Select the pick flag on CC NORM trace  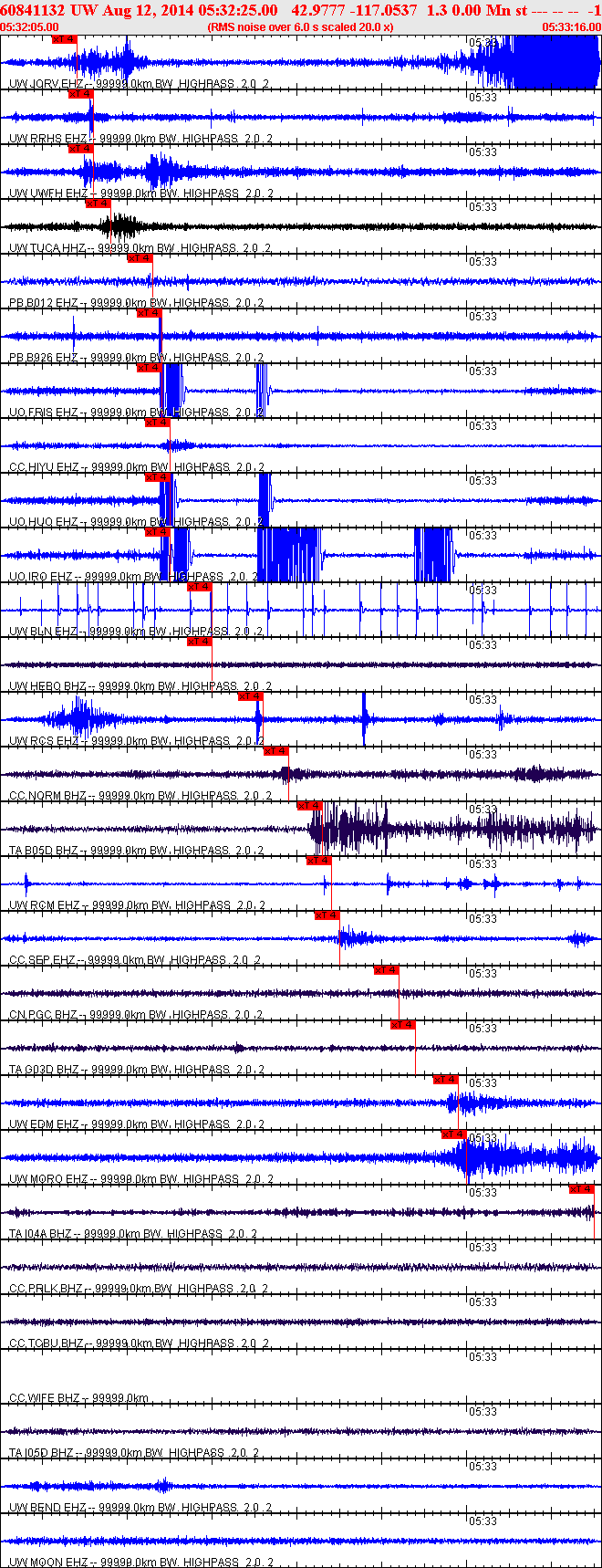pos(276,751)
